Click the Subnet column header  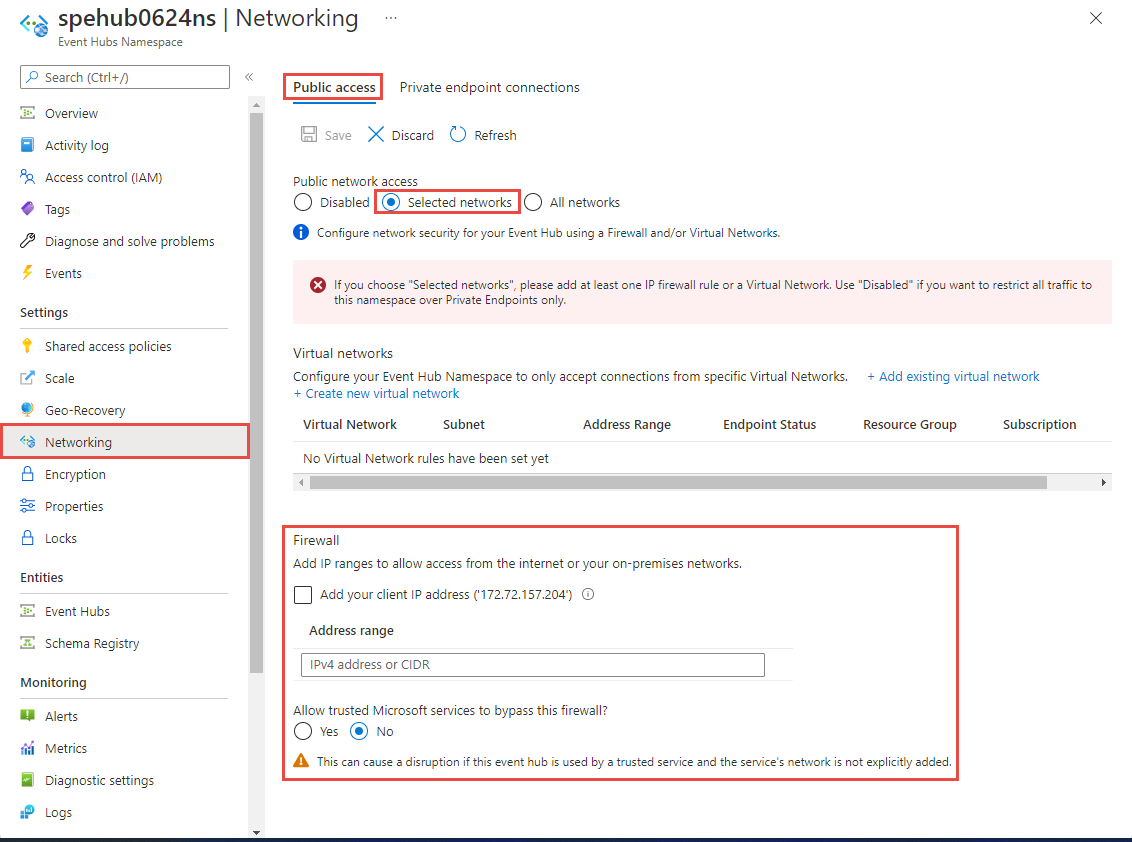(x=463, y=424)
